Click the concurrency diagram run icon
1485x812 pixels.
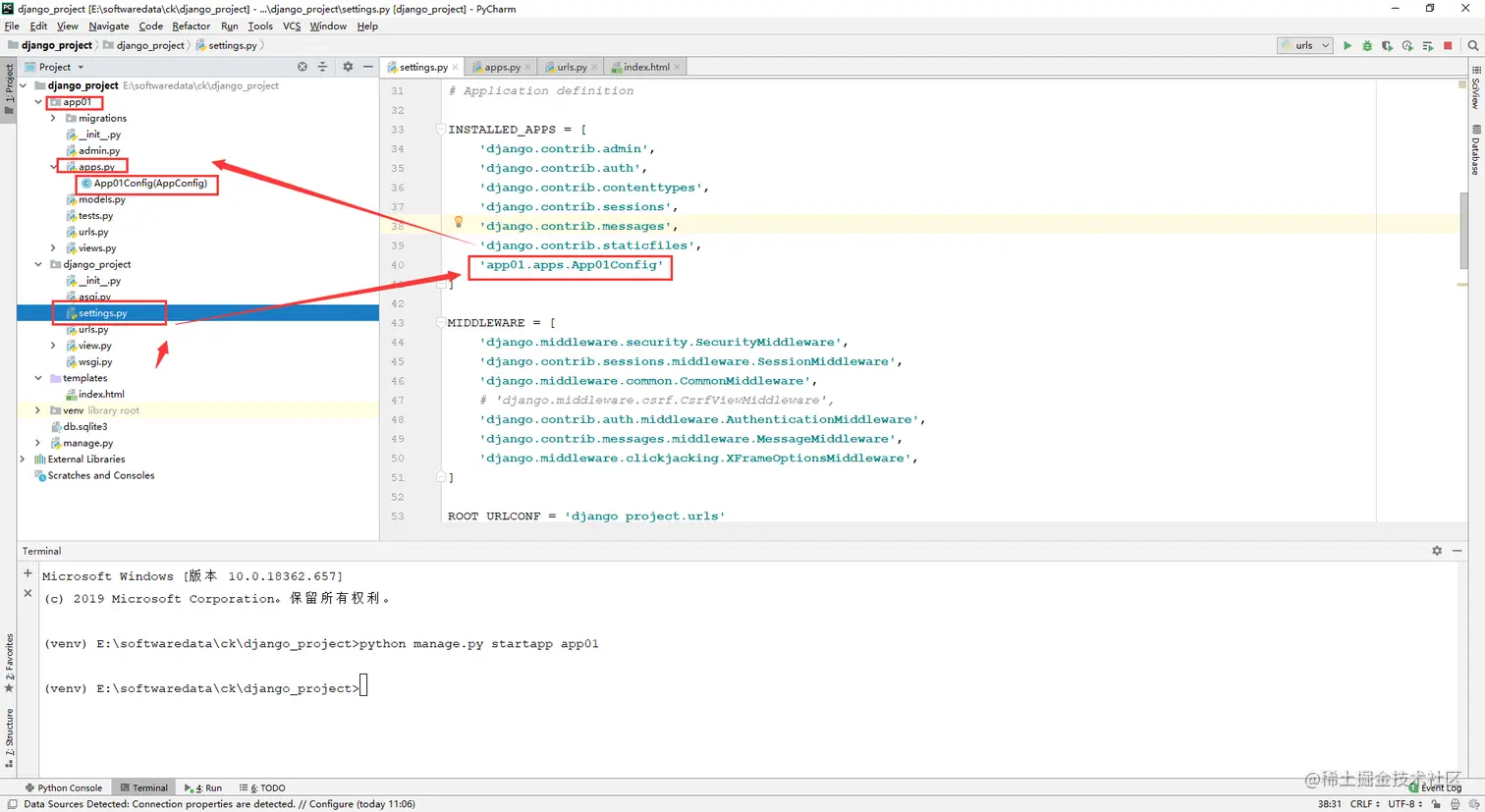point(1427,45)
